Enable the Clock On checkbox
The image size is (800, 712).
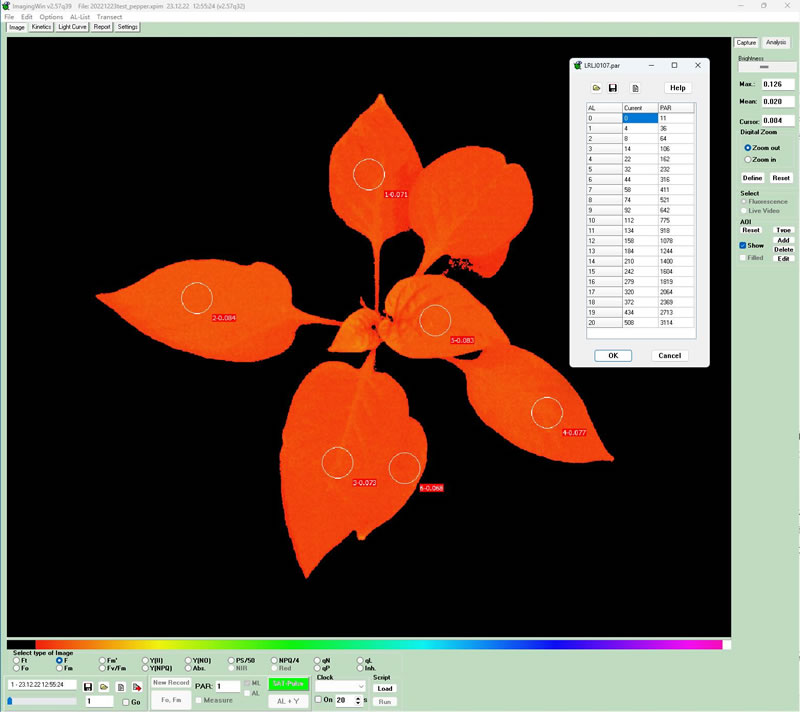(319, 700)
